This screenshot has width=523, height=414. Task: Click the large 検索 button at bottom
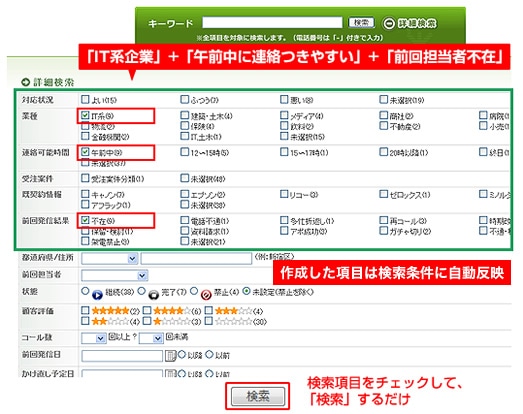(x=258, y=396)
